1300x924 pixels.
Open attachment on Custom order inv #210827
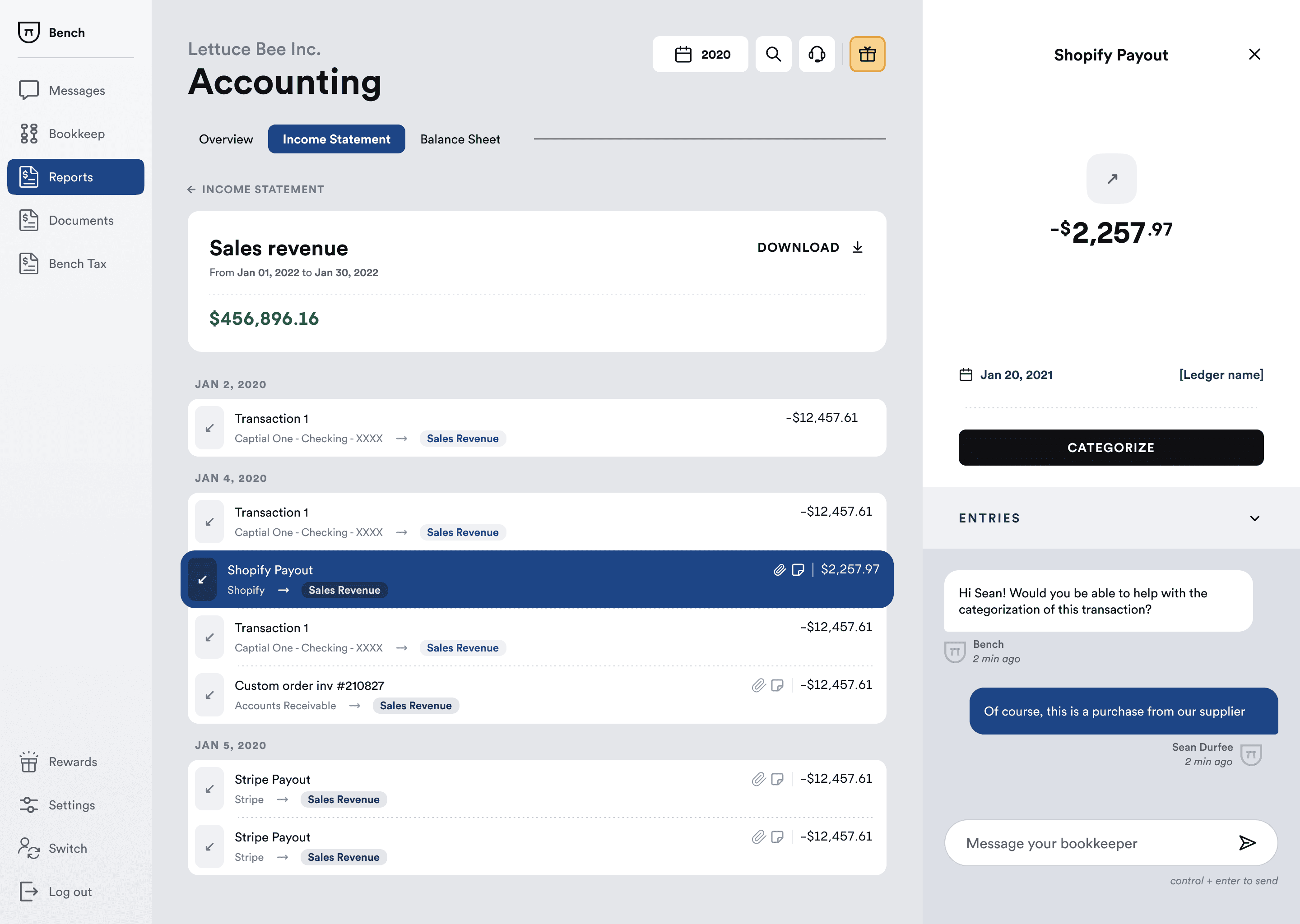[758, 685]
